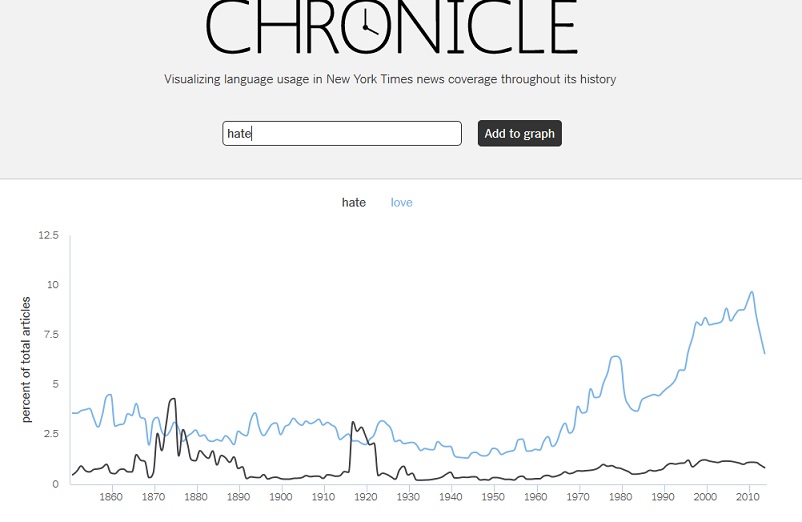The width and height of the screenshot is (802, 522).
Task: Click the "Visualizing language usage" subtitle text
Action: [390, 79]
